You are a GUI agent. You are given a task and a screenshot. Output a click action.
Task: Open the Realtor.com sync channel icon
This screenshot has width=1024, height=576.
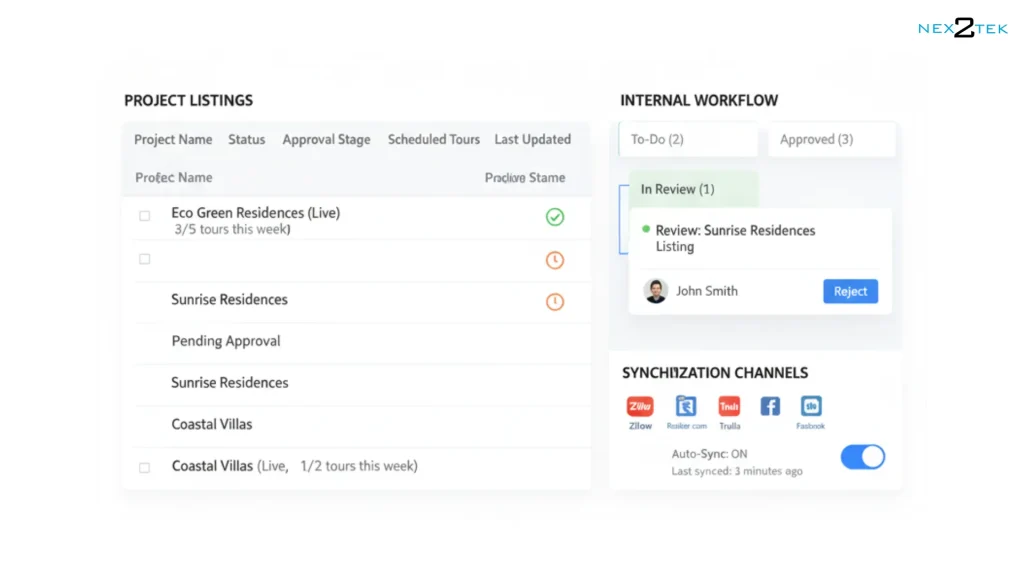pos(686,406)
